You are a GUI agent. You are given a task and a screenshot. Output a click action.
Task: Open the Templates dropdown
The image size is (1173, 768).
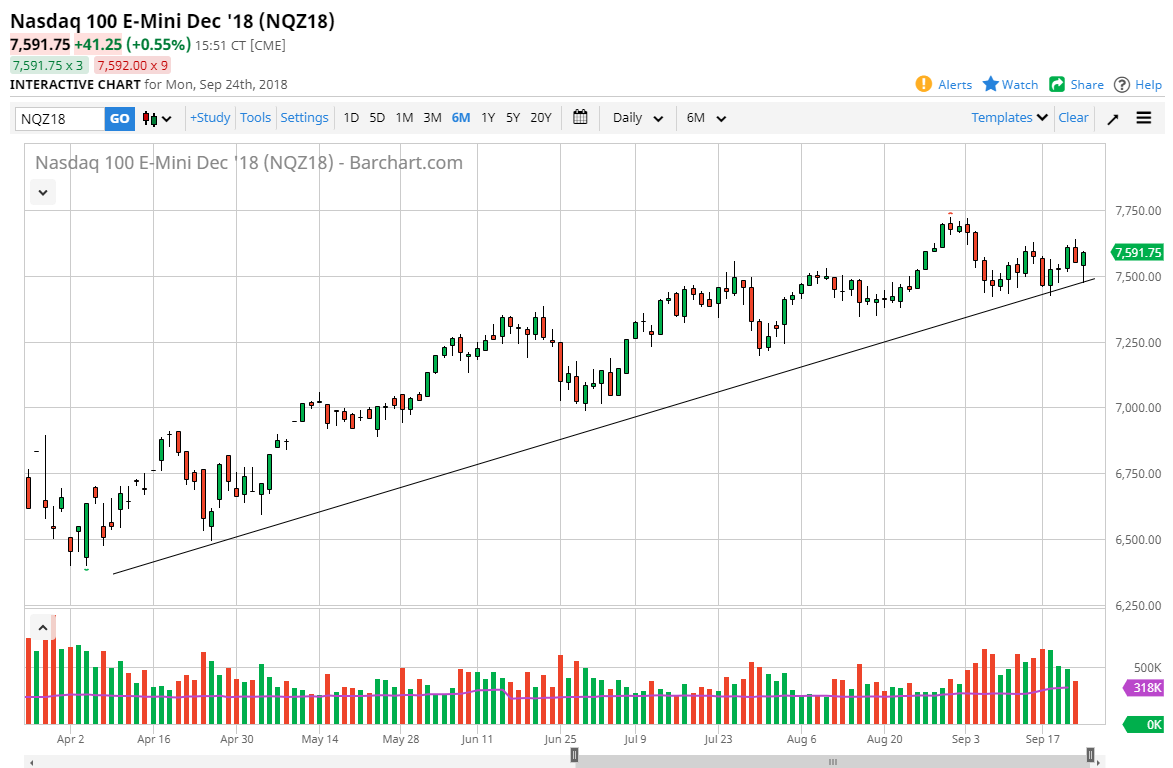pyautogui.click(x=1010, y=118)
